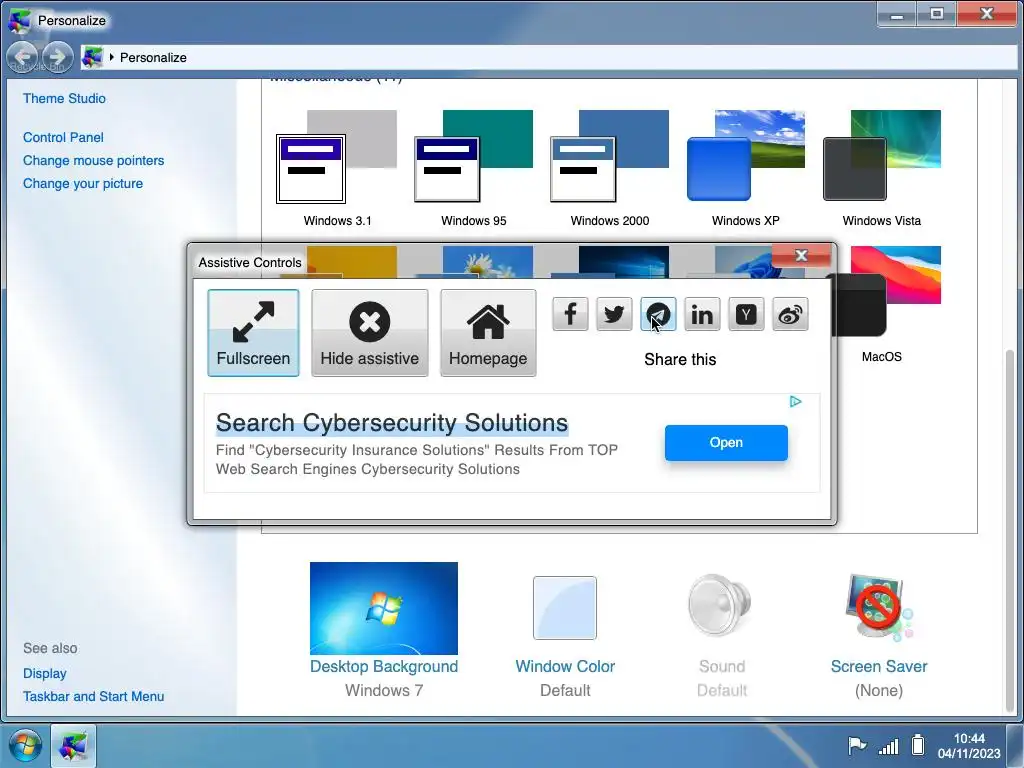Click Personalize taskbar app icon
This screenshot has height=768, width=1024.
point(73,746)
